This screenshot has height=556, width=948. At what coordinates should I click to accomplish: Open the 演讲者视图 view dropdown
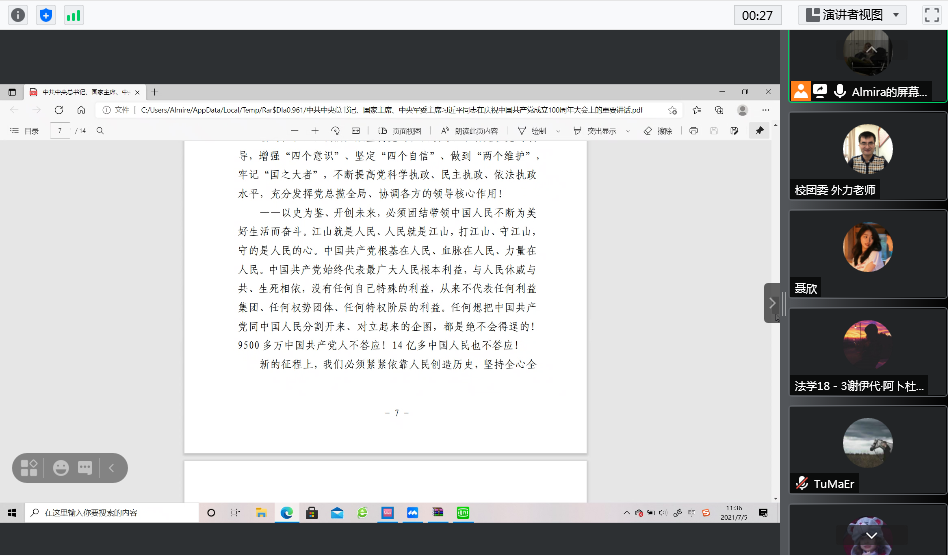(853, 15)
